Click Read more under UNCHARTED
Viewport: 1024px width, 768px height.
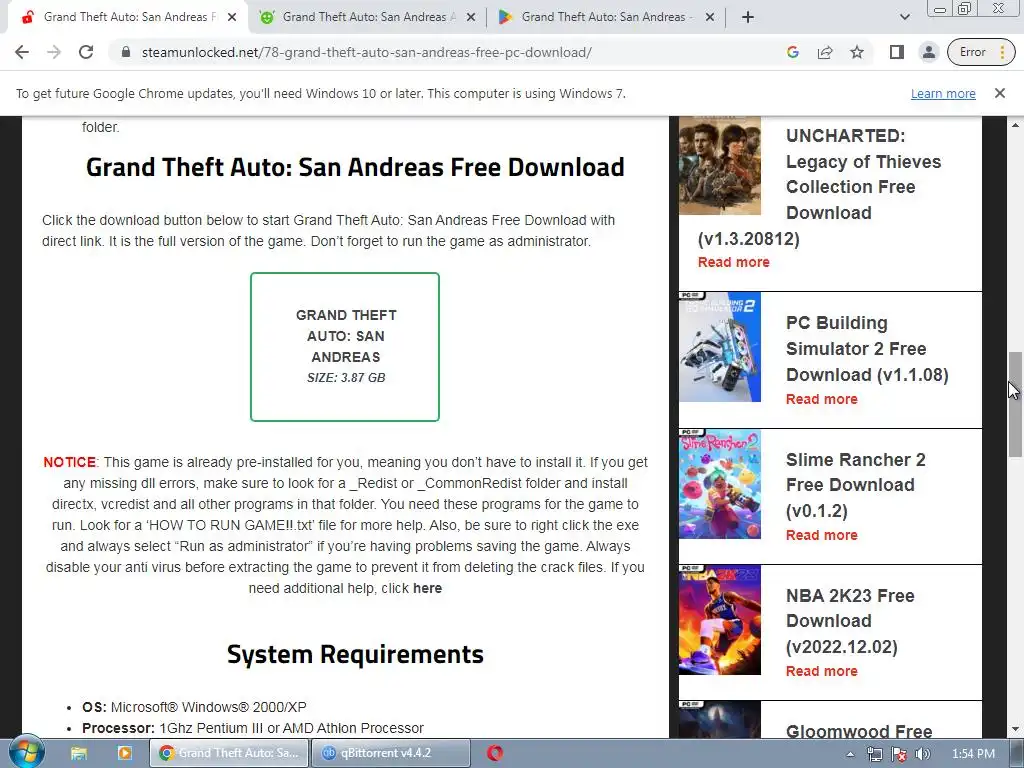coord(733,262)
